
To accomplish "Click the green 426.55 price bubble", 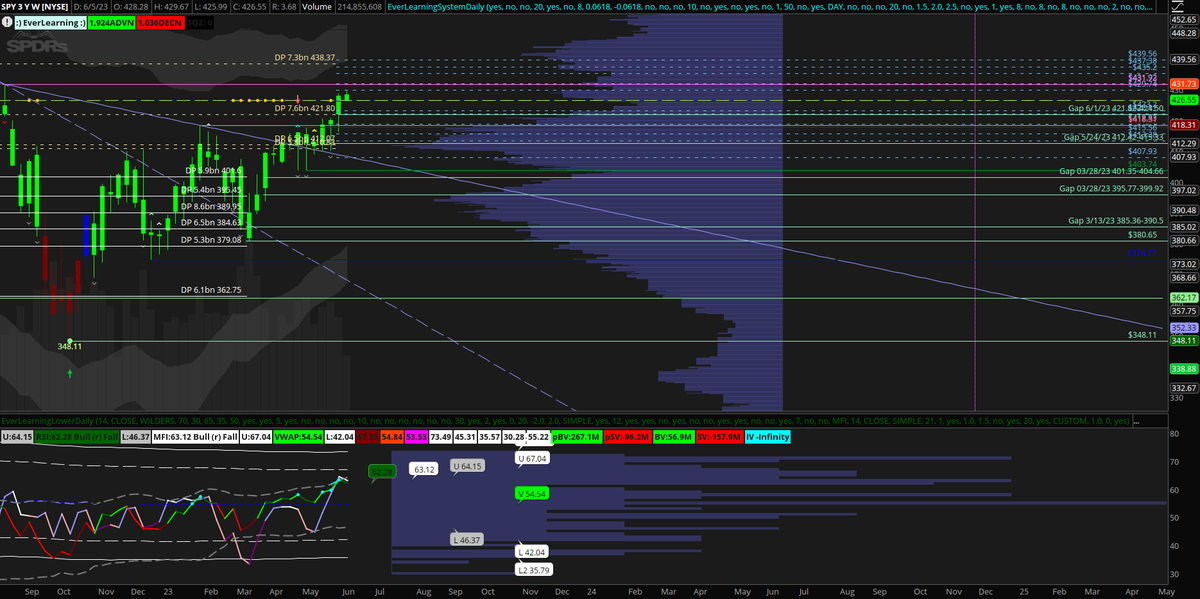I will (1184, 100).
